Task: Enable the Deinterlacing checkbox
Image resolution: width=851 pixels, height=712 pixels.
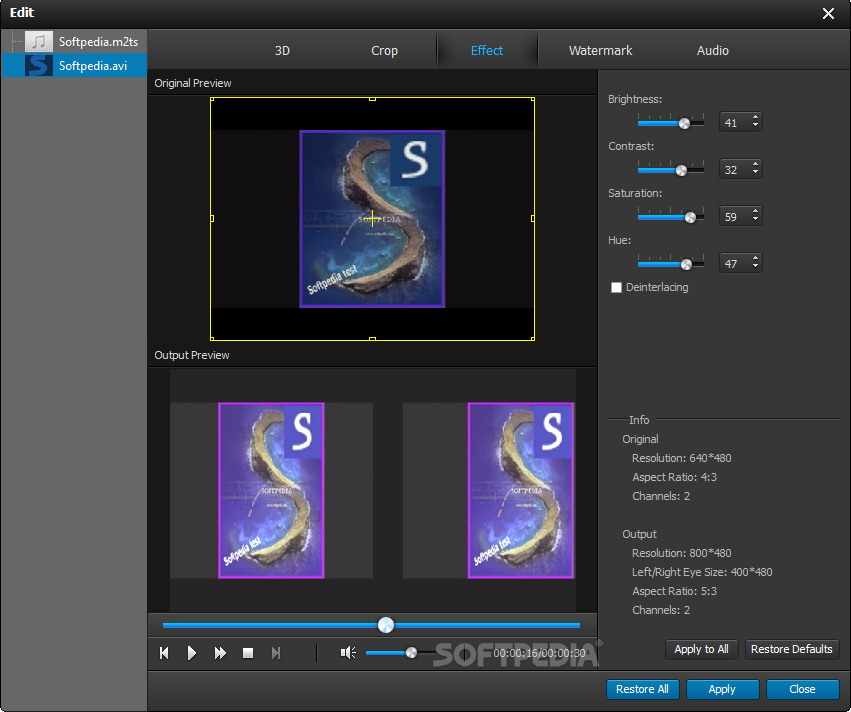Action: (616, 287)
